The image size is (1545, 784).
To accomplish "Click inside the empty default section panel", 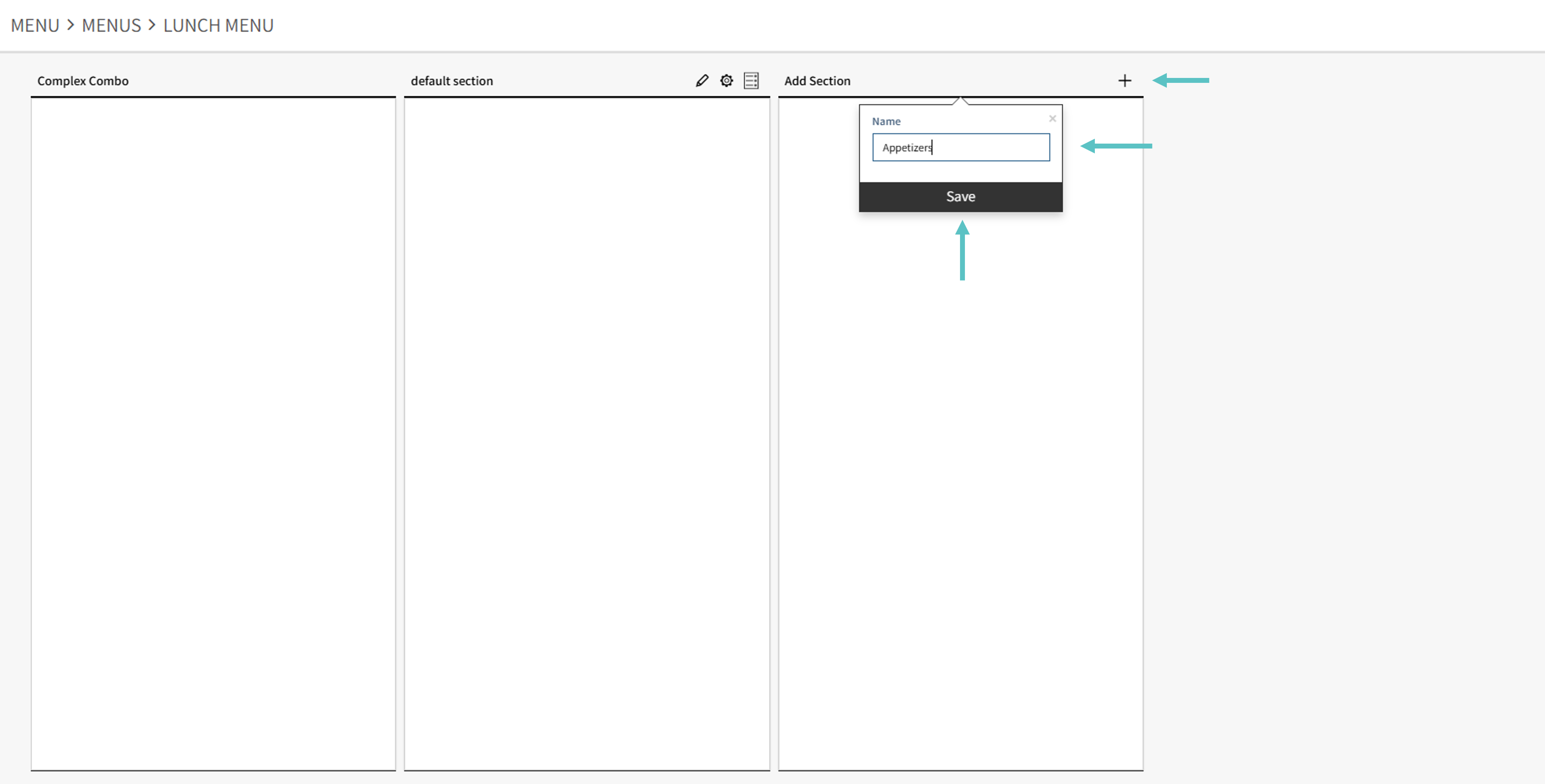I will click(x=586, y=432).
